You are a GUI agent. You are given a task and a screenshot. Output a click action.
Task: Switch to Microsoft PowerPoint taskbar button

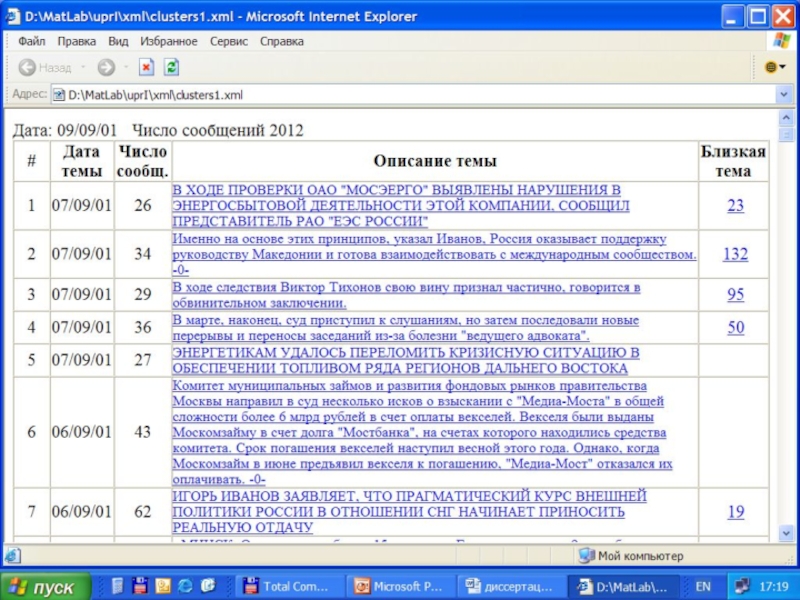[401, 586]
